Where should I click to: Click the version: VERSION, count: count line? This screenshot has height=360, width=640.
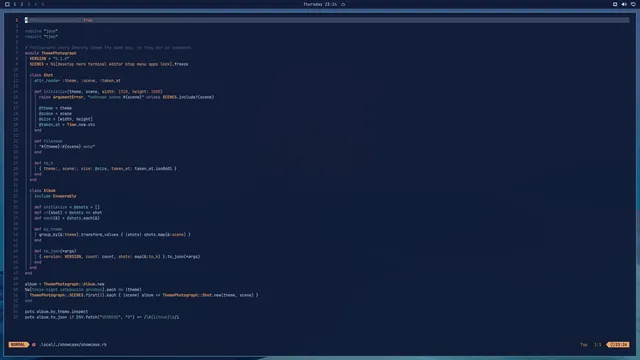click(x=120, y=257)
